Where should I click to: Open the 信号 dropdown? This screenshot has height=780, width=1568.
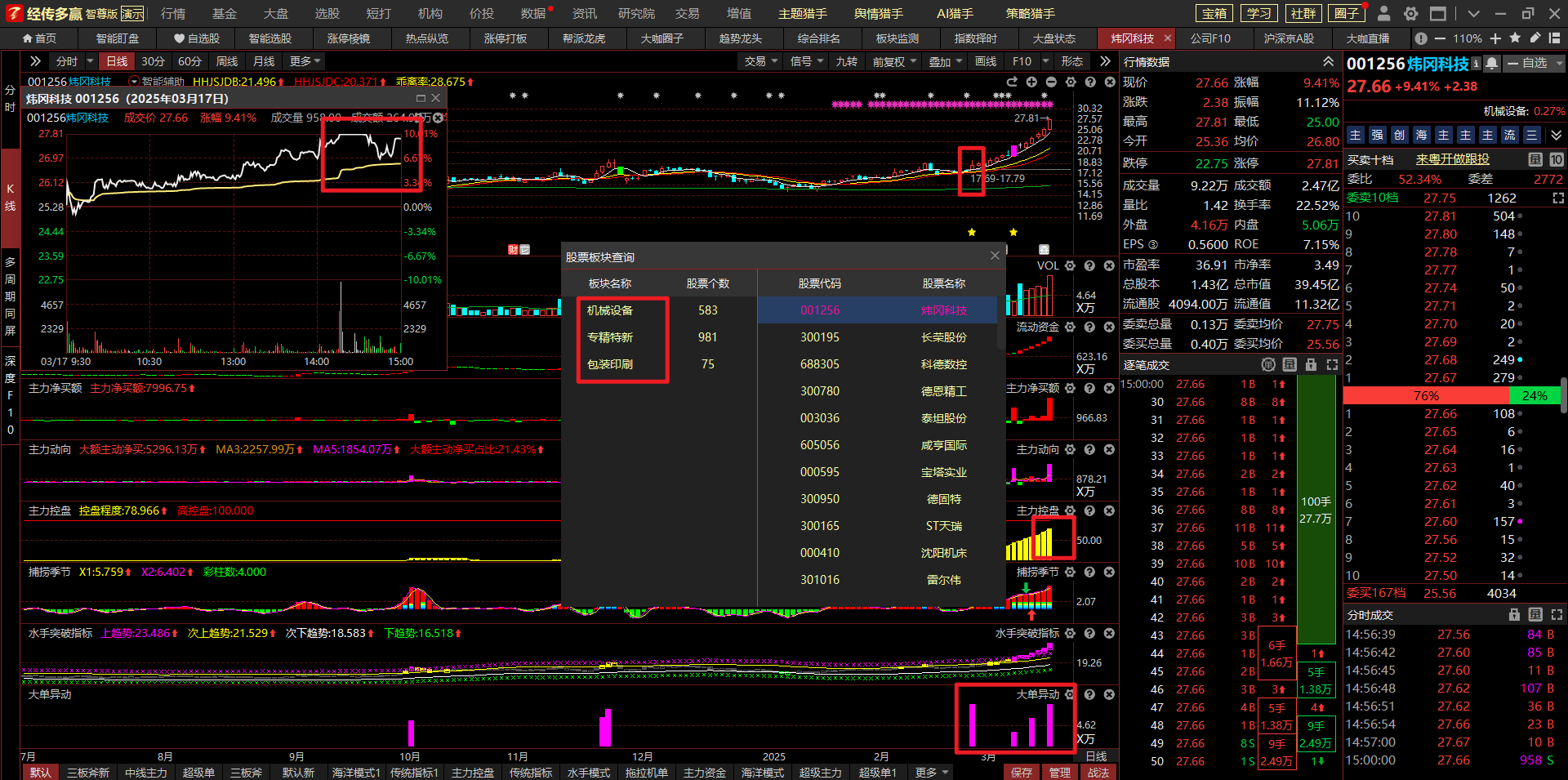806,61
